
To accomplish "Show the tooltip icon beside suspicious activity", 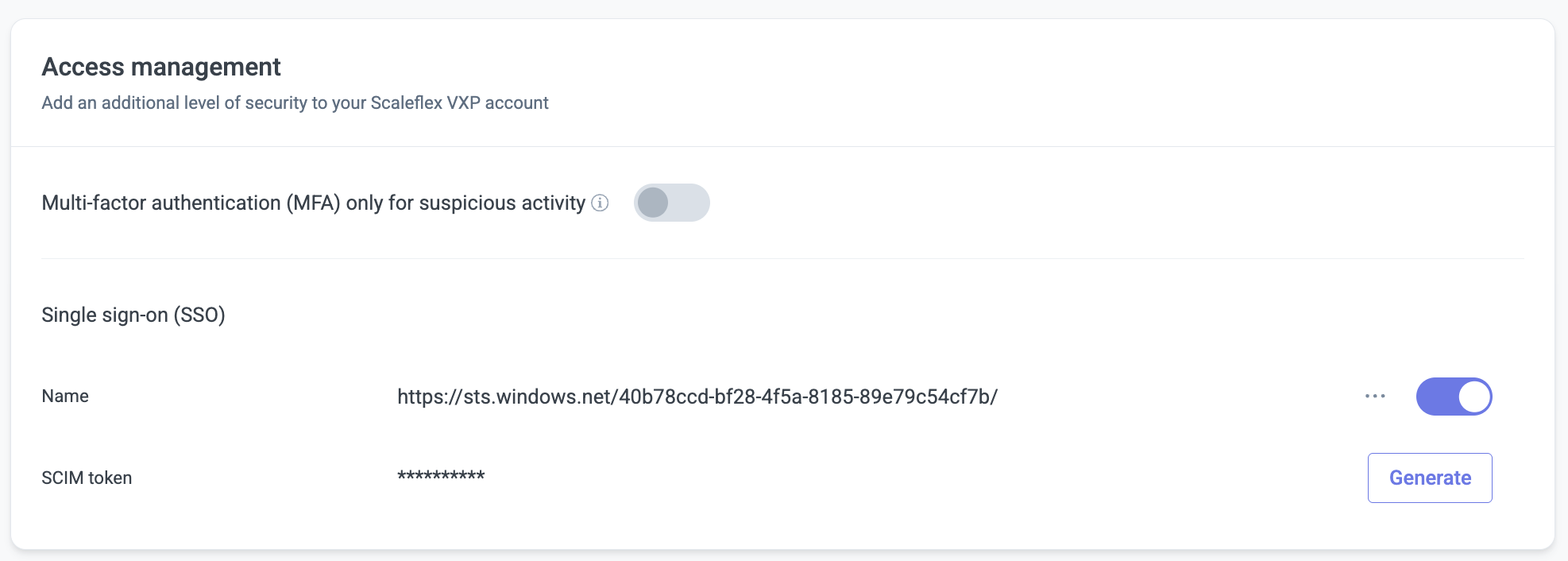I will point(601,203).
